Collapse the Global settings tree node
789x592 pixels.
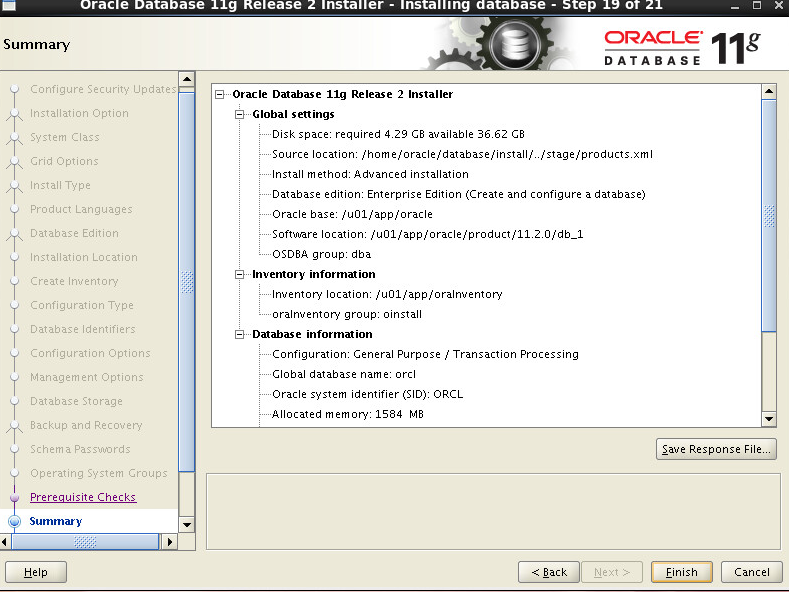tap(240, 114)
